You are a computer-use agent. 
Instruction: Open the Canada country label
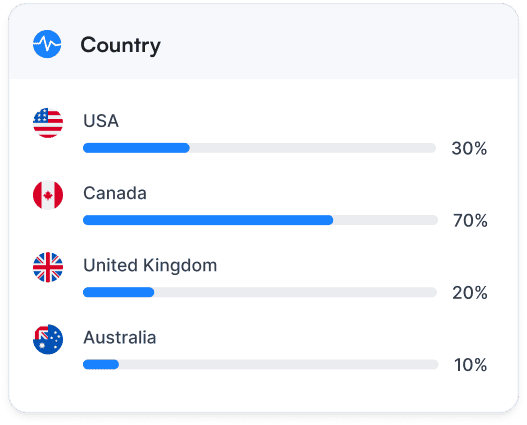[115, 193]
